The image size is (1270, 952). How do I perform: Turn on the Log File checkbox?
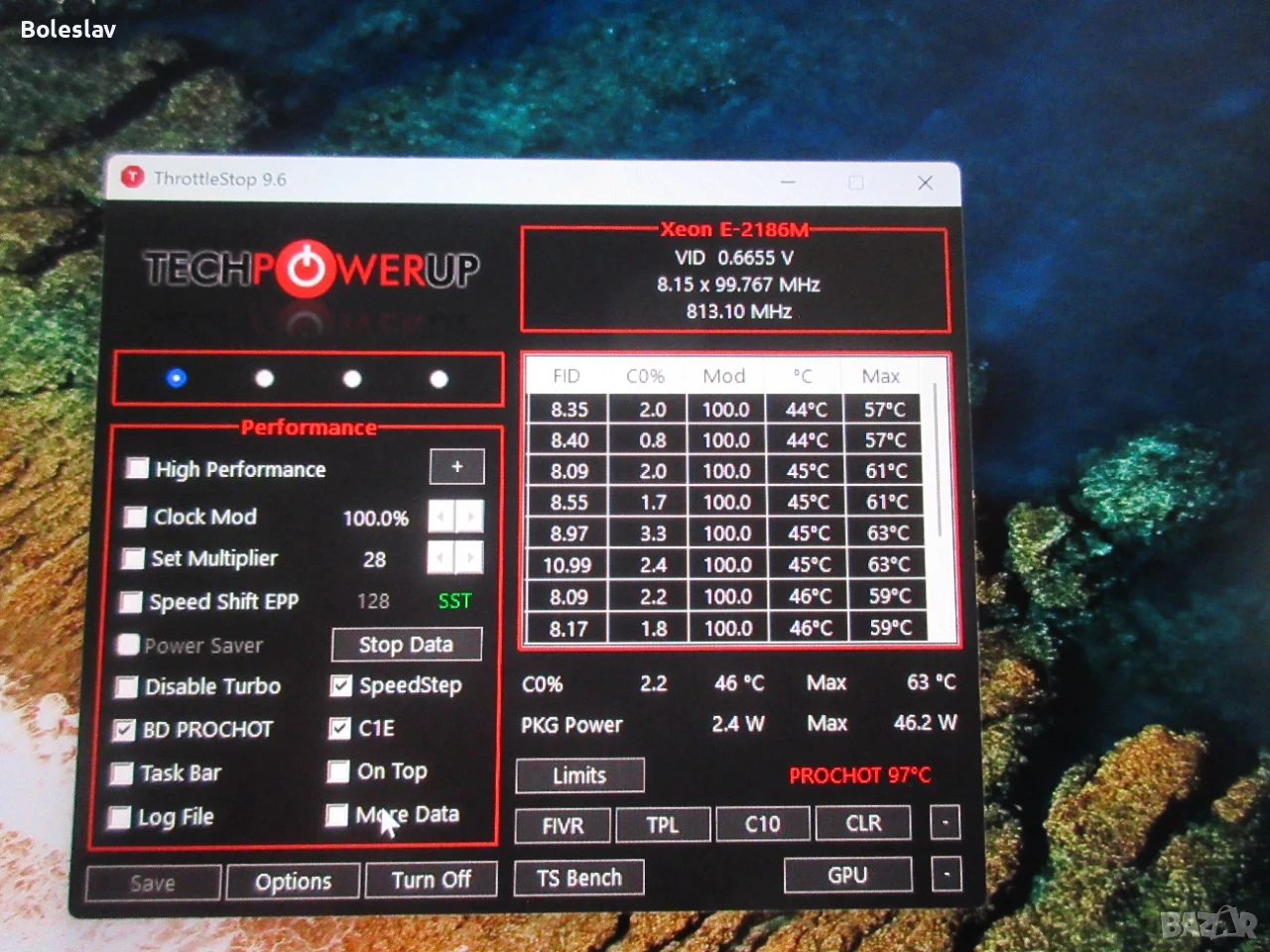[120, 817]
